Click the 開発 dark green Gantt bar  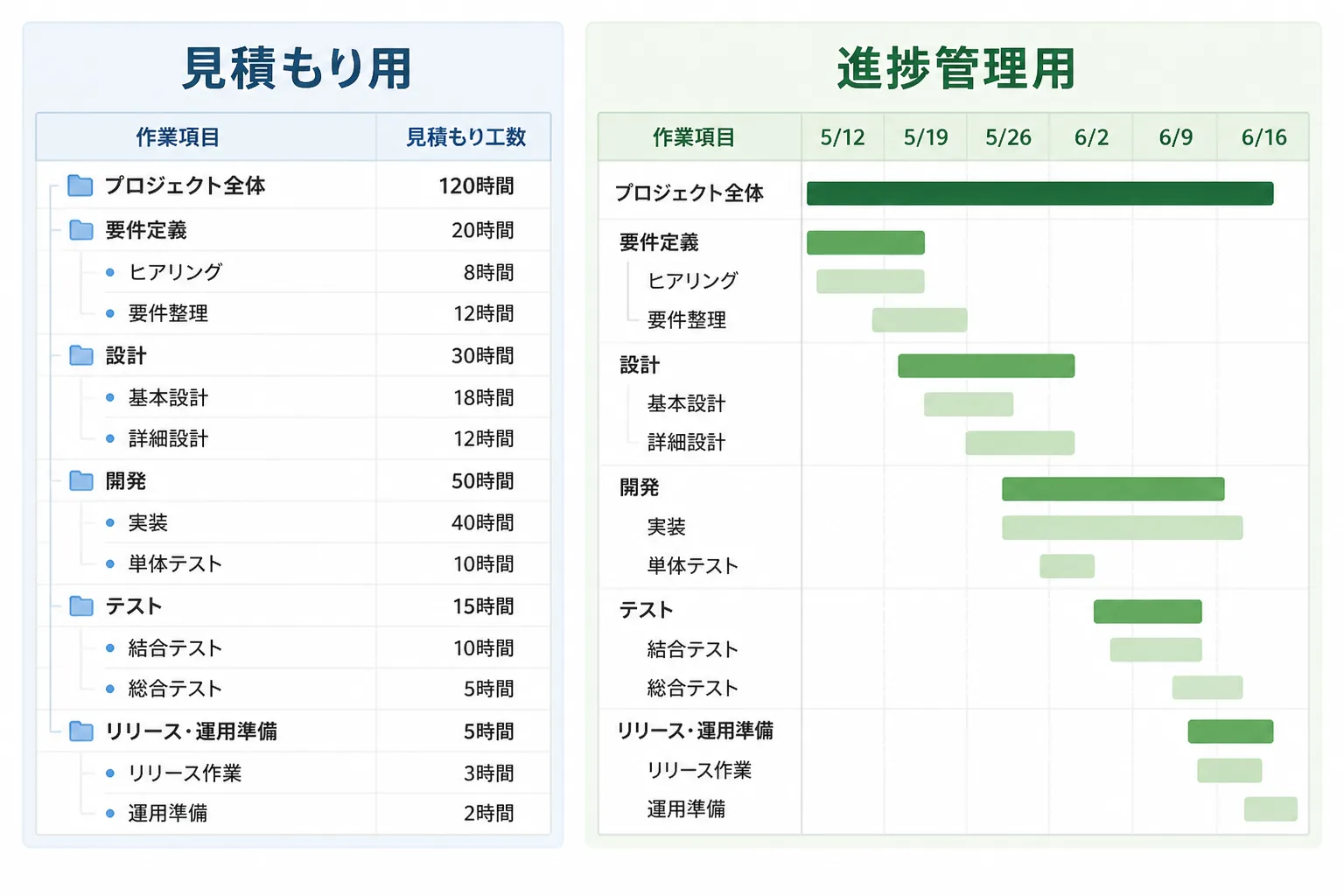(x=1113, y=489)
